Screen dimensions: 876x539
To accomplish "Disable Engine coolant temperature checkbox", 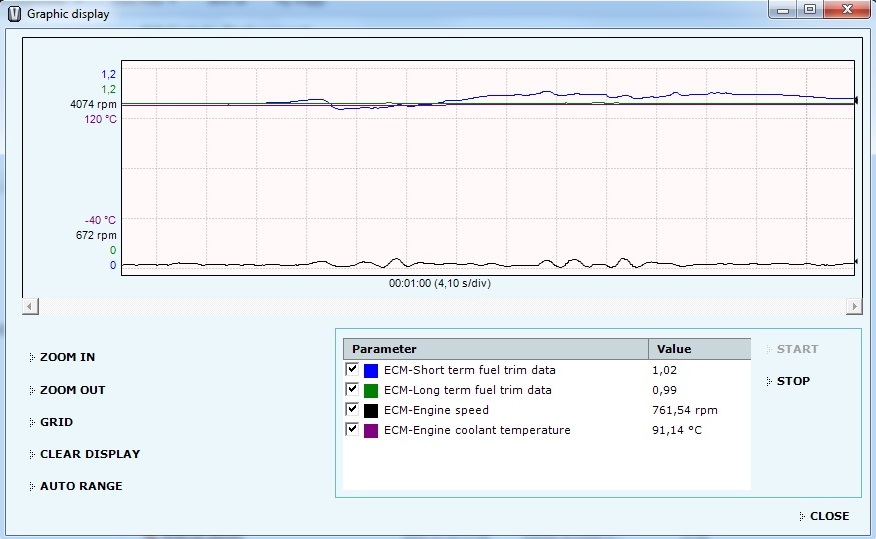I will coord(352,429).
